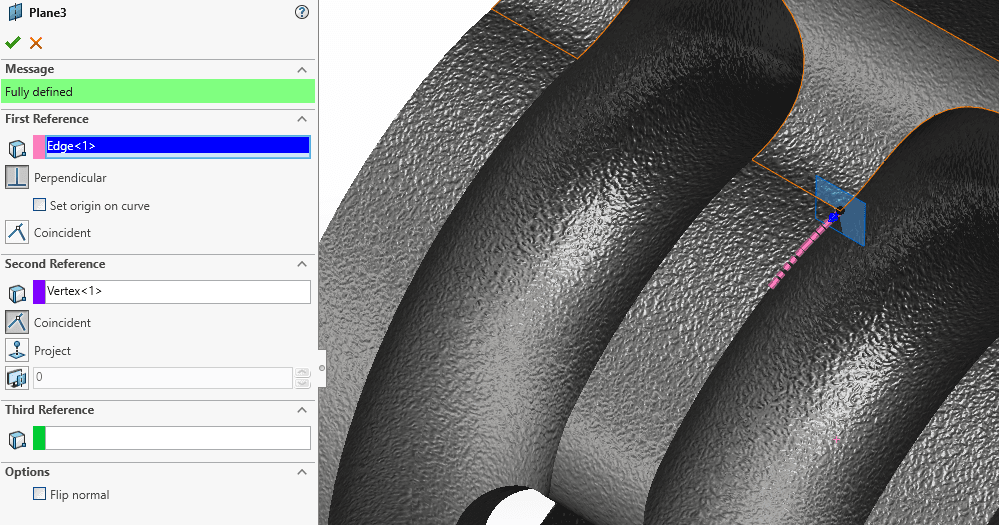Select the Perpendicular constraint icon

[x=17, y=177]
